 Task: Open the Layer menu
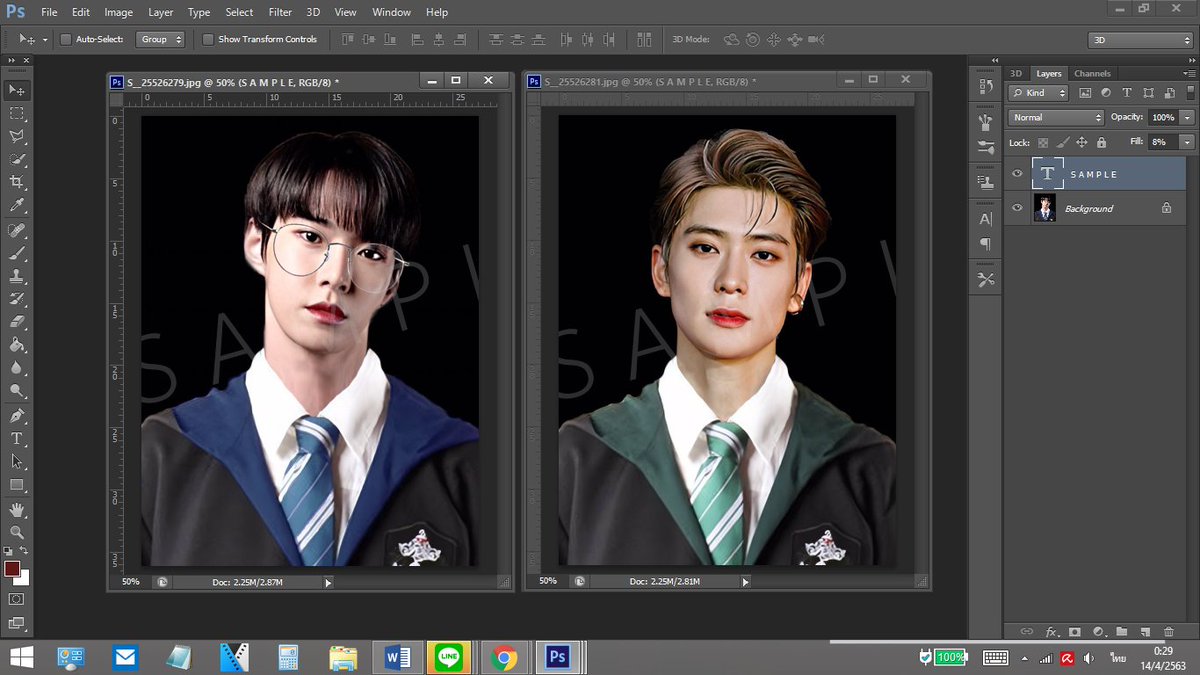(x=160, y=12)
